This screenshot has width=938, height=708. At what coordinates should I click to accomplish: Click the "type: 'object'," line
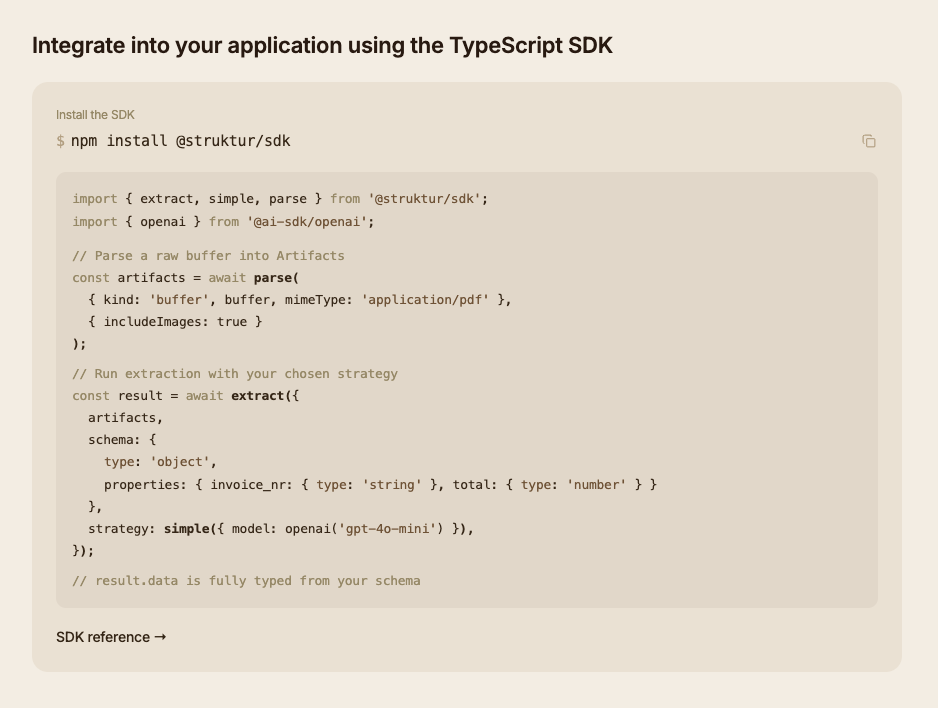click(160, 462)
